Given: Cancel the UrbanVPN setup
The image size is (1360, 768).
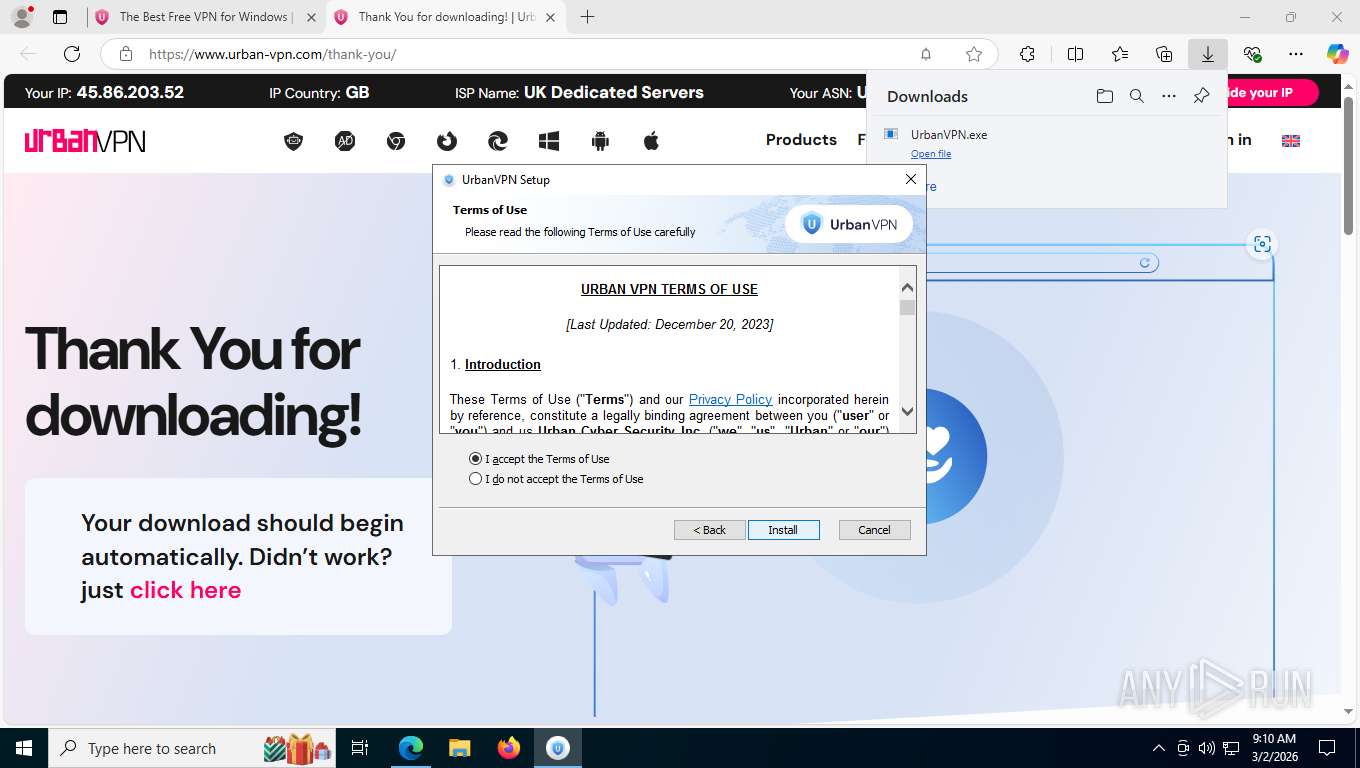Looking at the screenshot, I should (874, 530).
